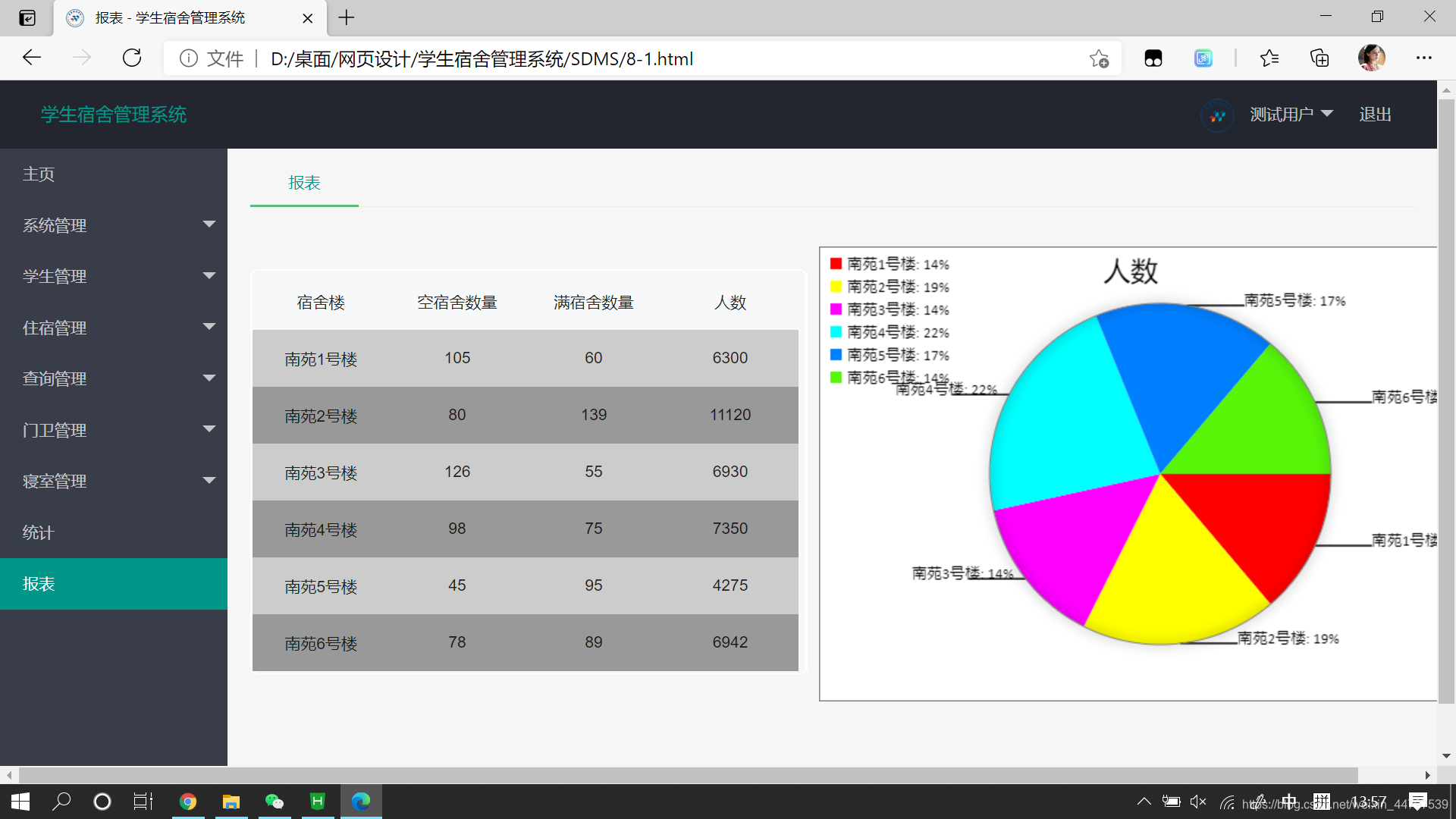Open the browser favorites list icon
The height and width of the screenshot is (819, 1456).
[x=1269, y=58]
